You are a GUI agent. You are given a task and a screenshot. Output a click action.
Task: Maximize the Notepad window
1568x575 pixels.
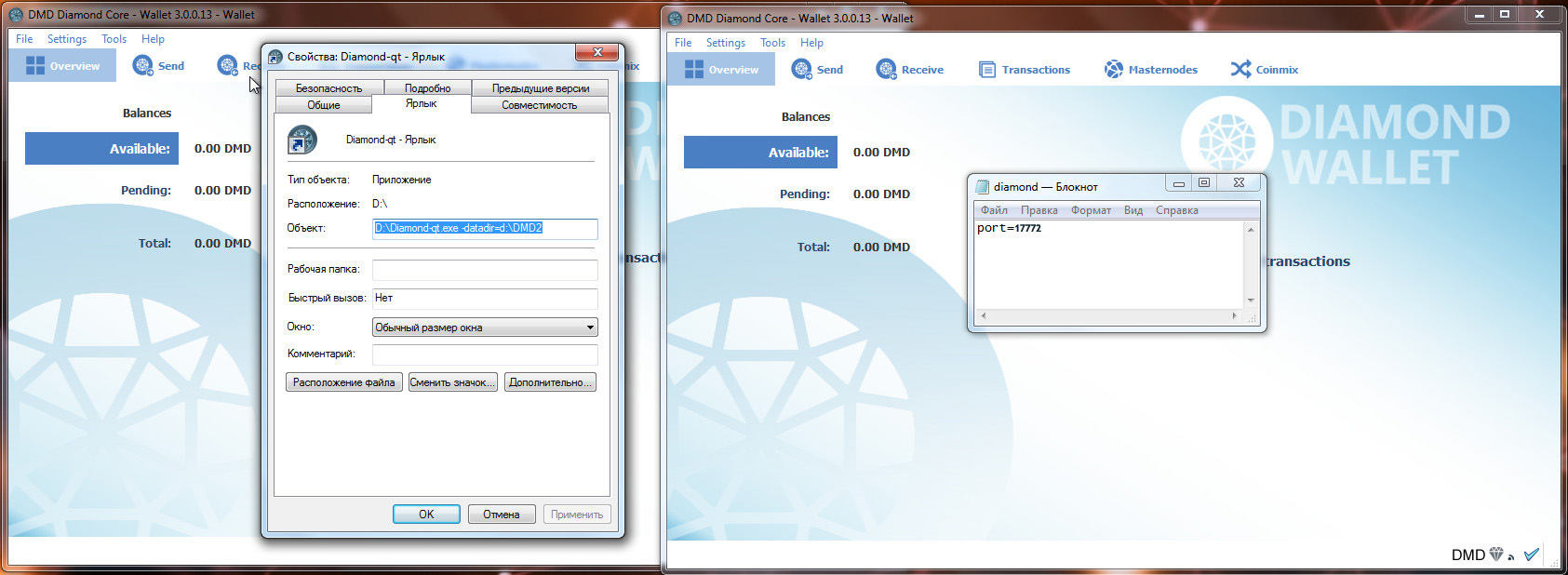pyautogui.click(x=1204, y=182)
